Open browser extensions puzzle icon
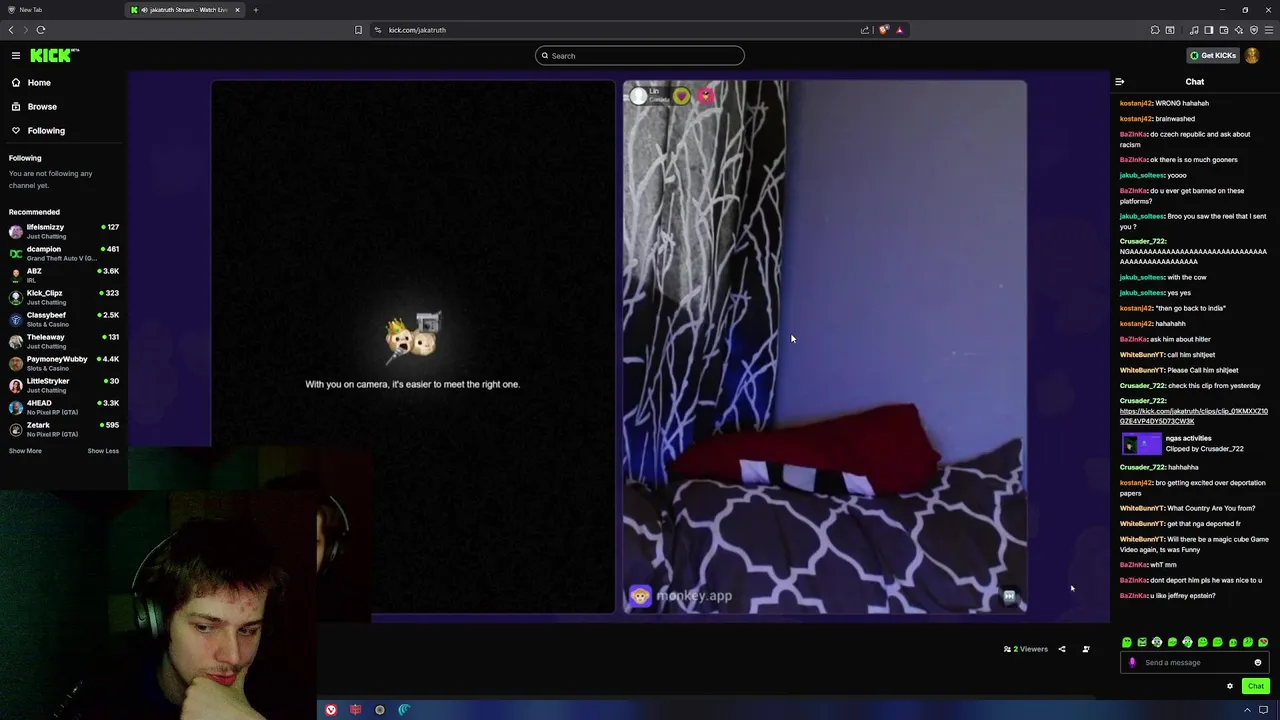The image size is (1280, 720). coord(1155,30)
